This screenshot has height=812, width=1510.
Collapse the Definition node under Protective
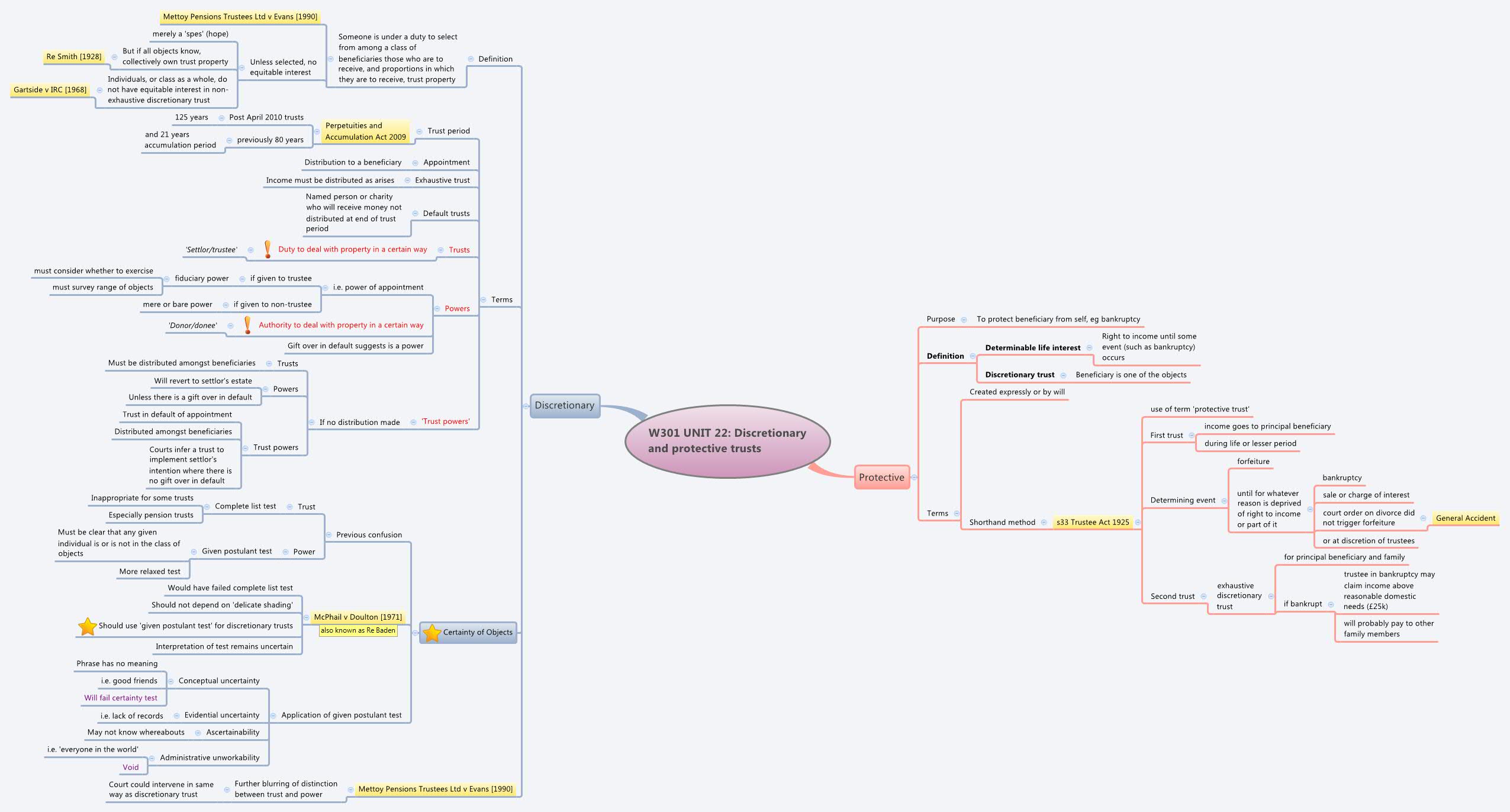tap(973, 356)
